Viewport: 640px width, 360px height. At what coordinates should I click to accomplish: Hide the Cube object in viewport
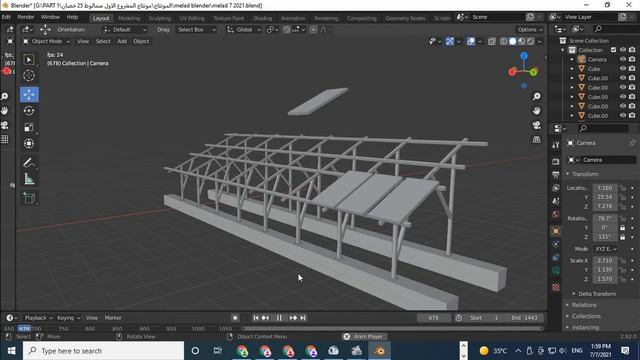[623, 69]
